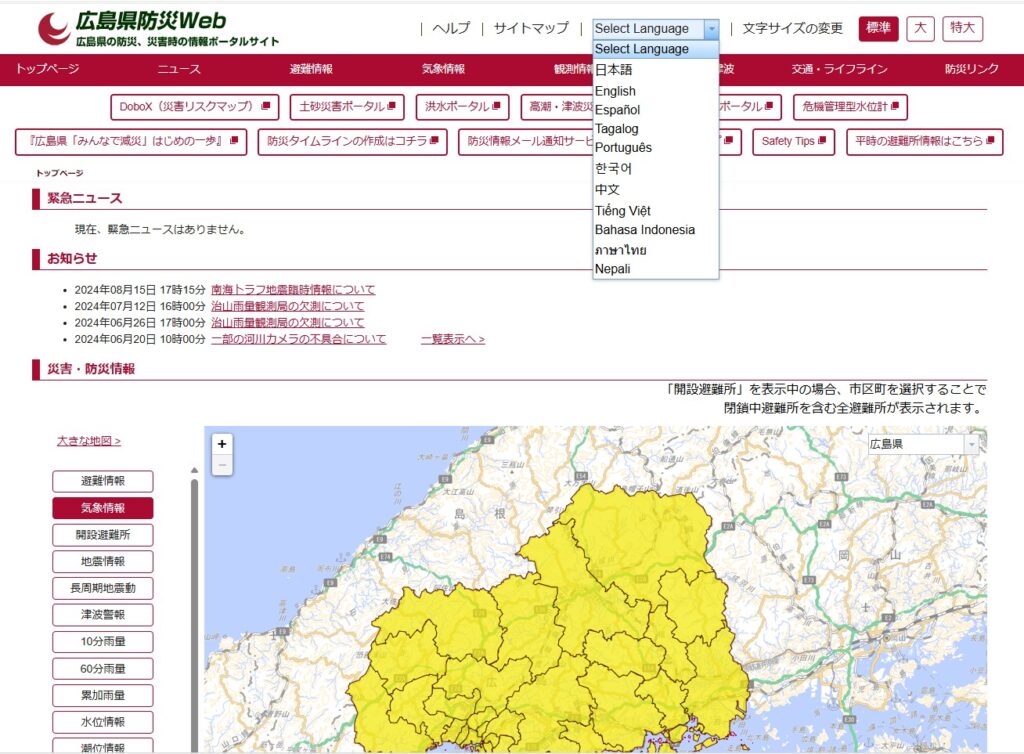Zoom in the map with plus button

[x=222, y=444]
